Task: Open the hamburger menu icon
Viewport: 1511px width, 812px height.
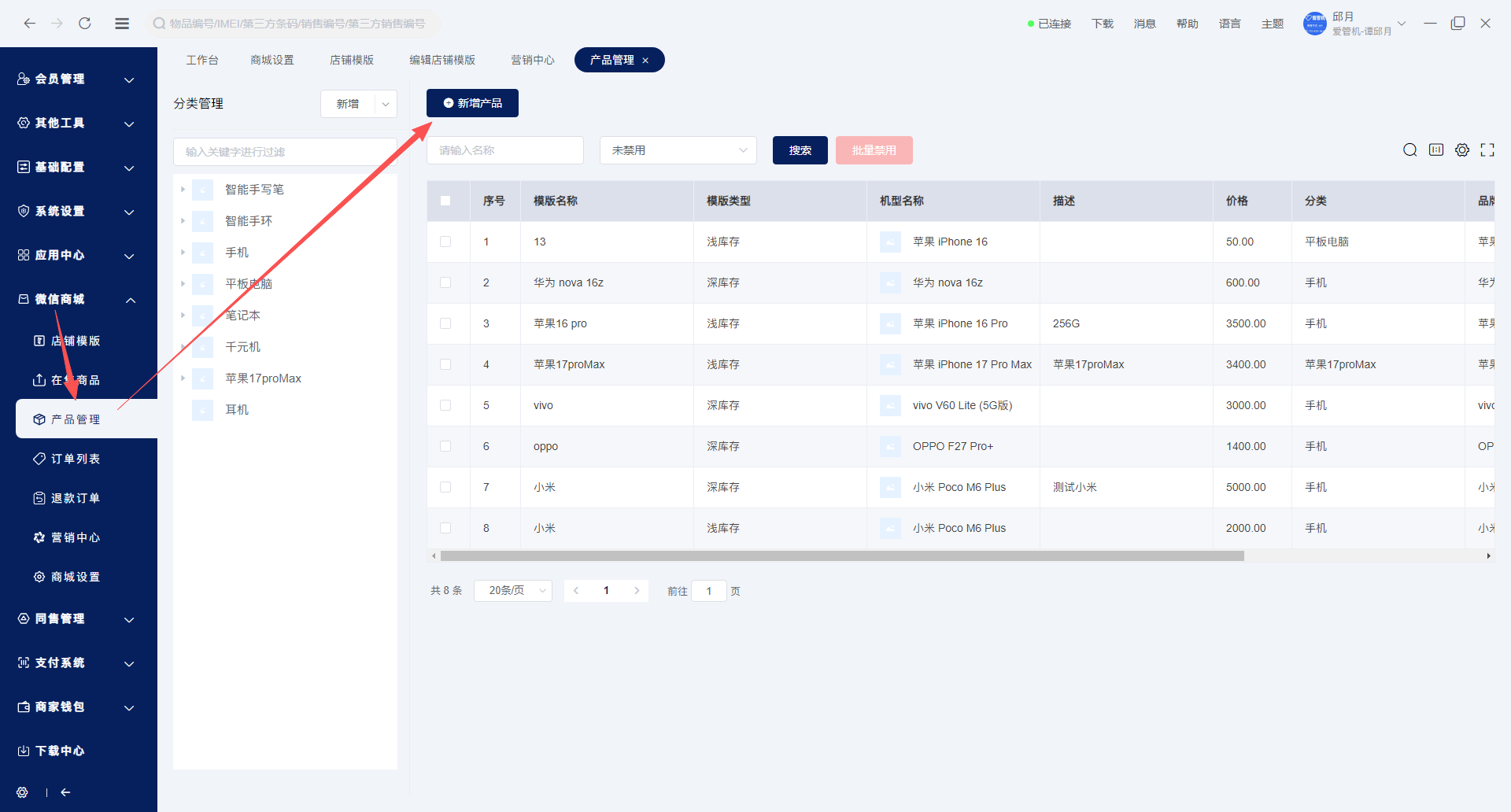Action: click(x=122, y=24)
